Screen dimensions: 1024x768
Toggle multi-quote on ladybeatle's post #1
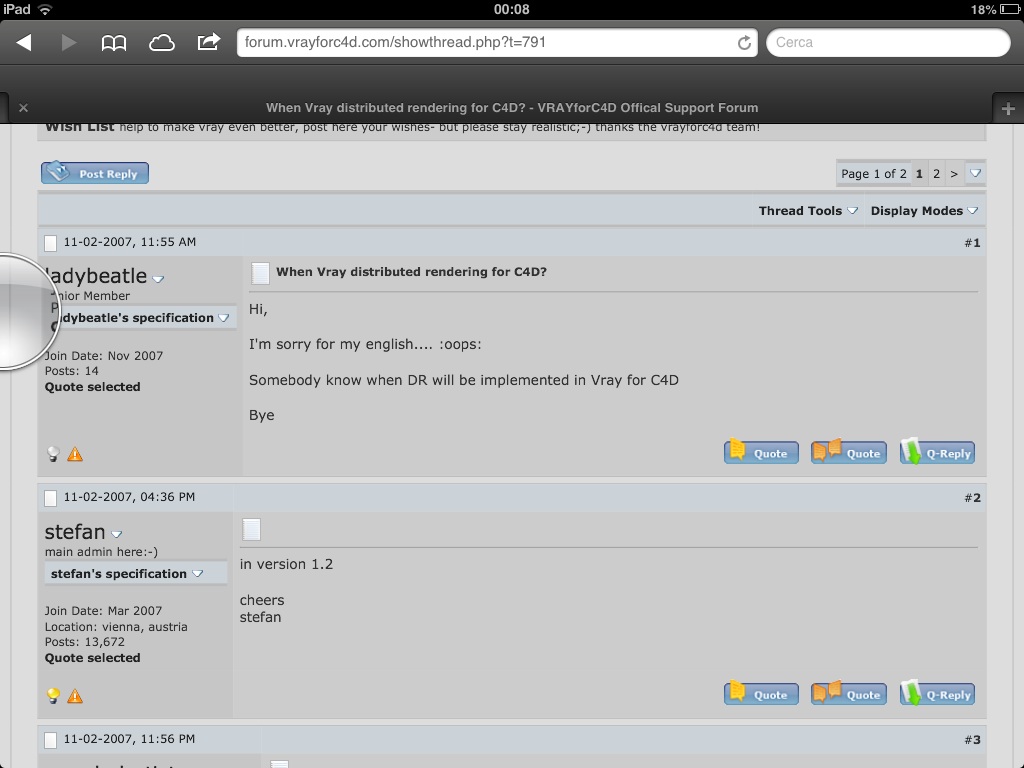tap(848, 452)
